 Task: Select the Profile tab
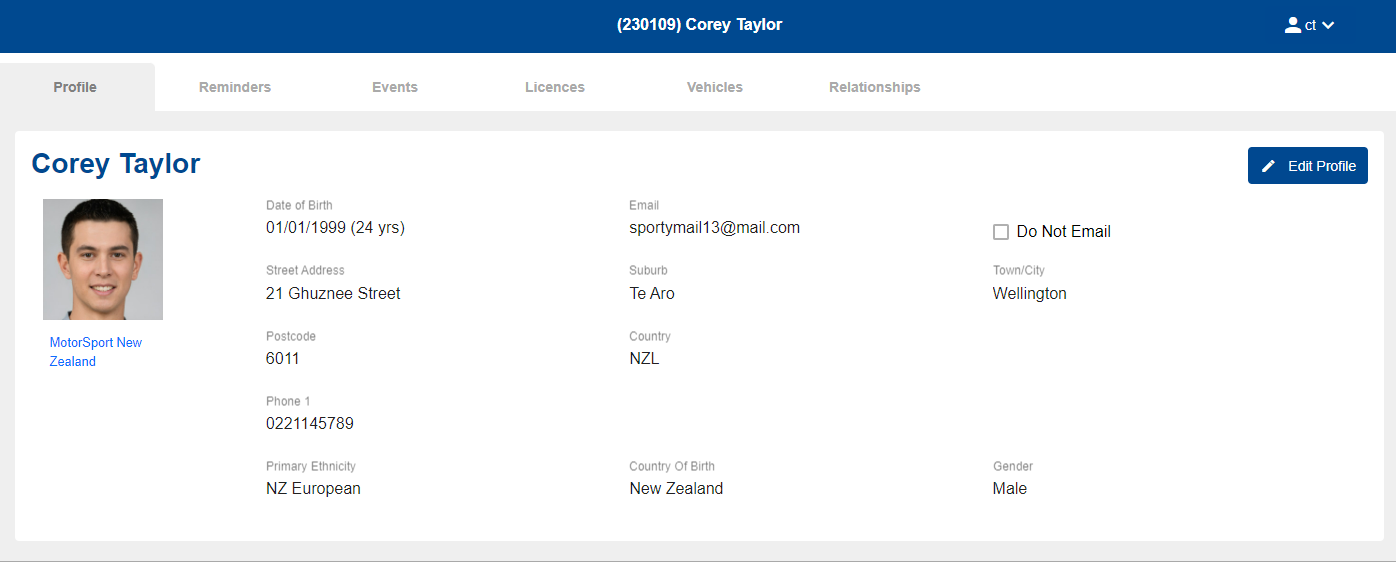point(75,87)
